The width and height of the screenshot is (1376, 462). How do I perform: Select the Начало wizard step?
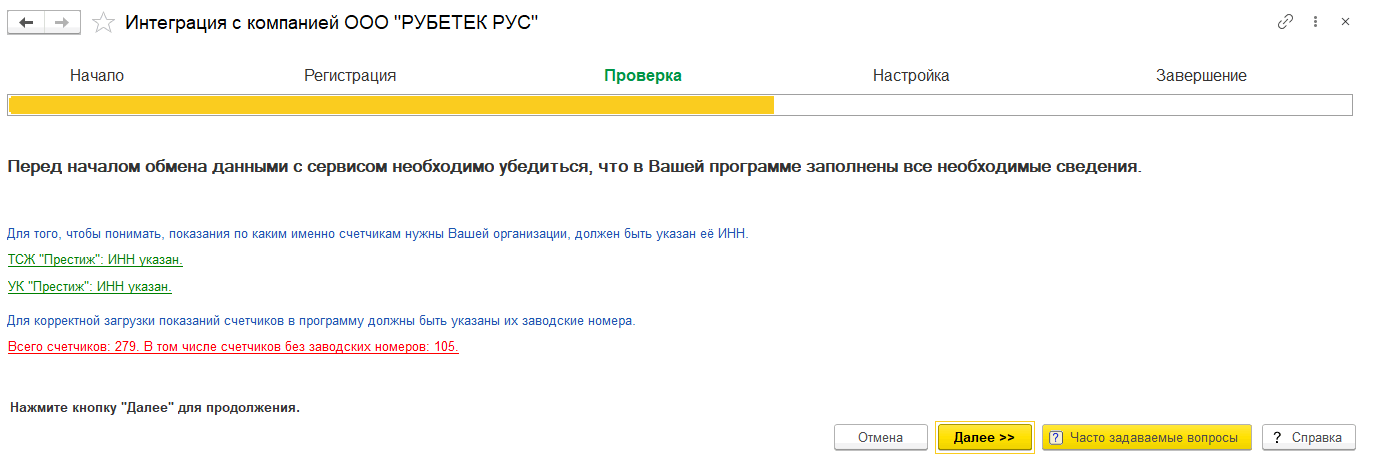(97, 76)
